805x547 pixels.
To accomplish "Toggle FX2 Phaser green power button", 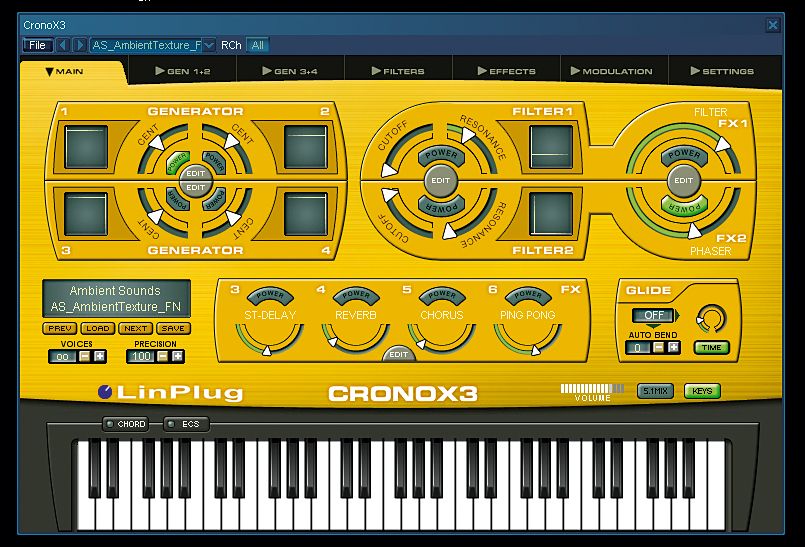I will tap(684, 206).
